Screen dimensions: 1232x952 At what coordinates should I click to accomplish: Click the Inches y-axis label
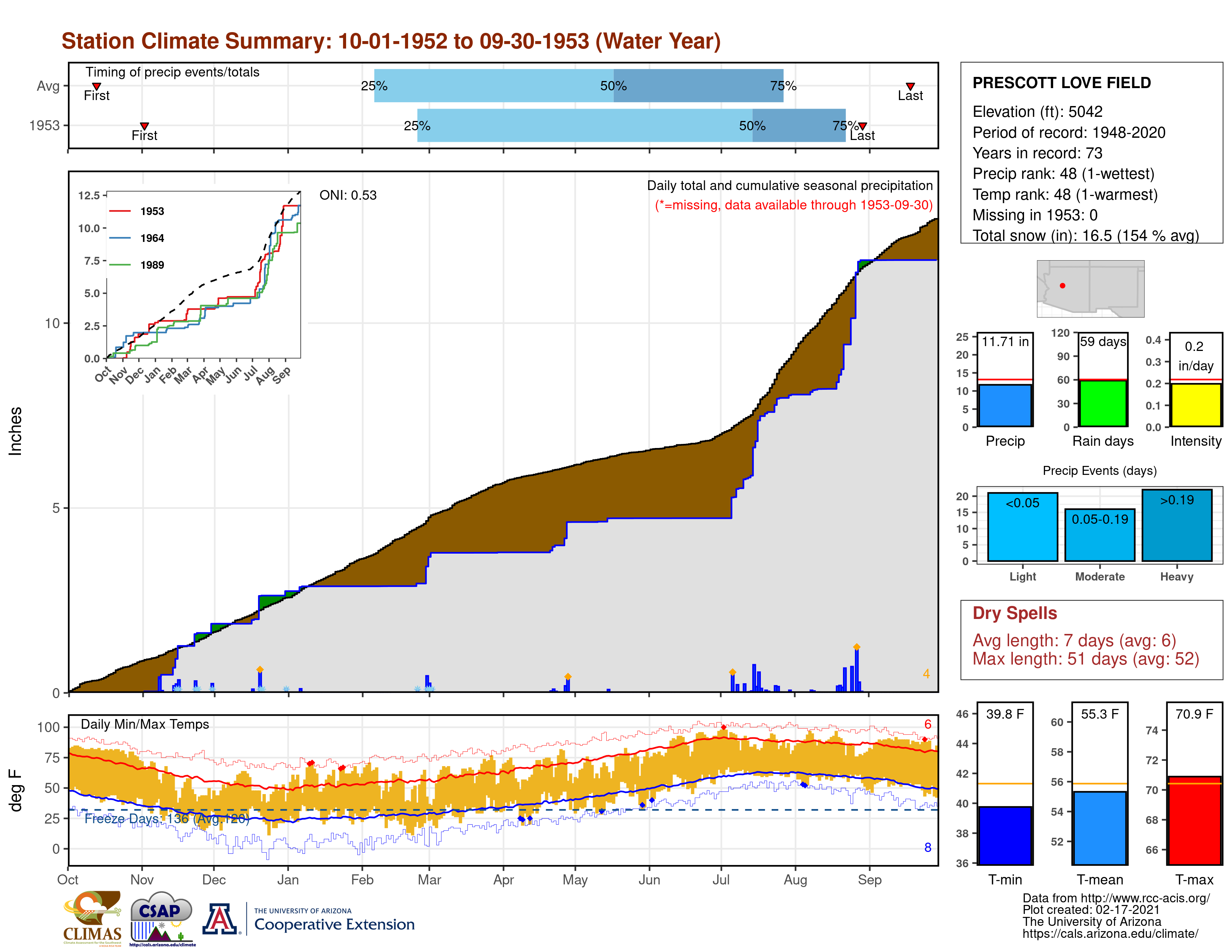[x=15, y=431]
